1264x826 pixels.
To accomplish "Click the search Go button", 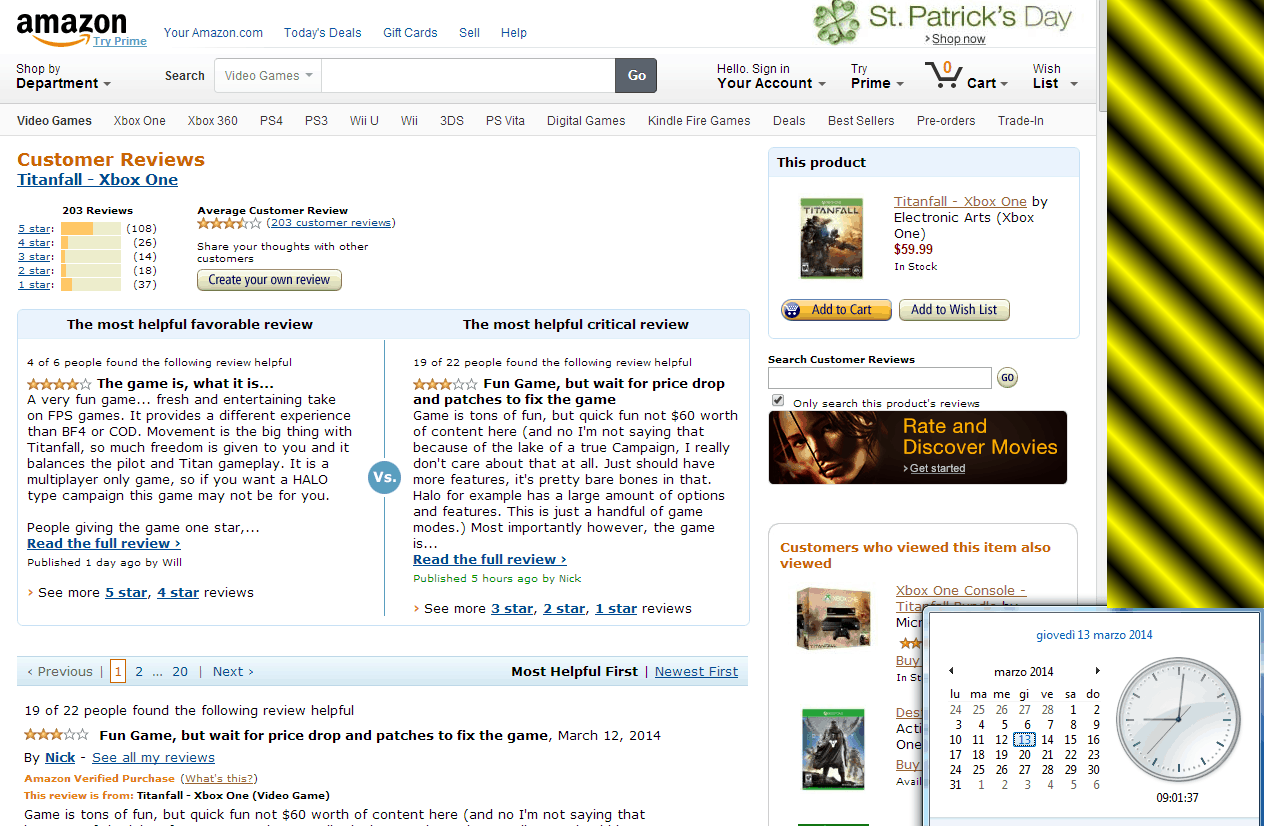I will (636, 76).
